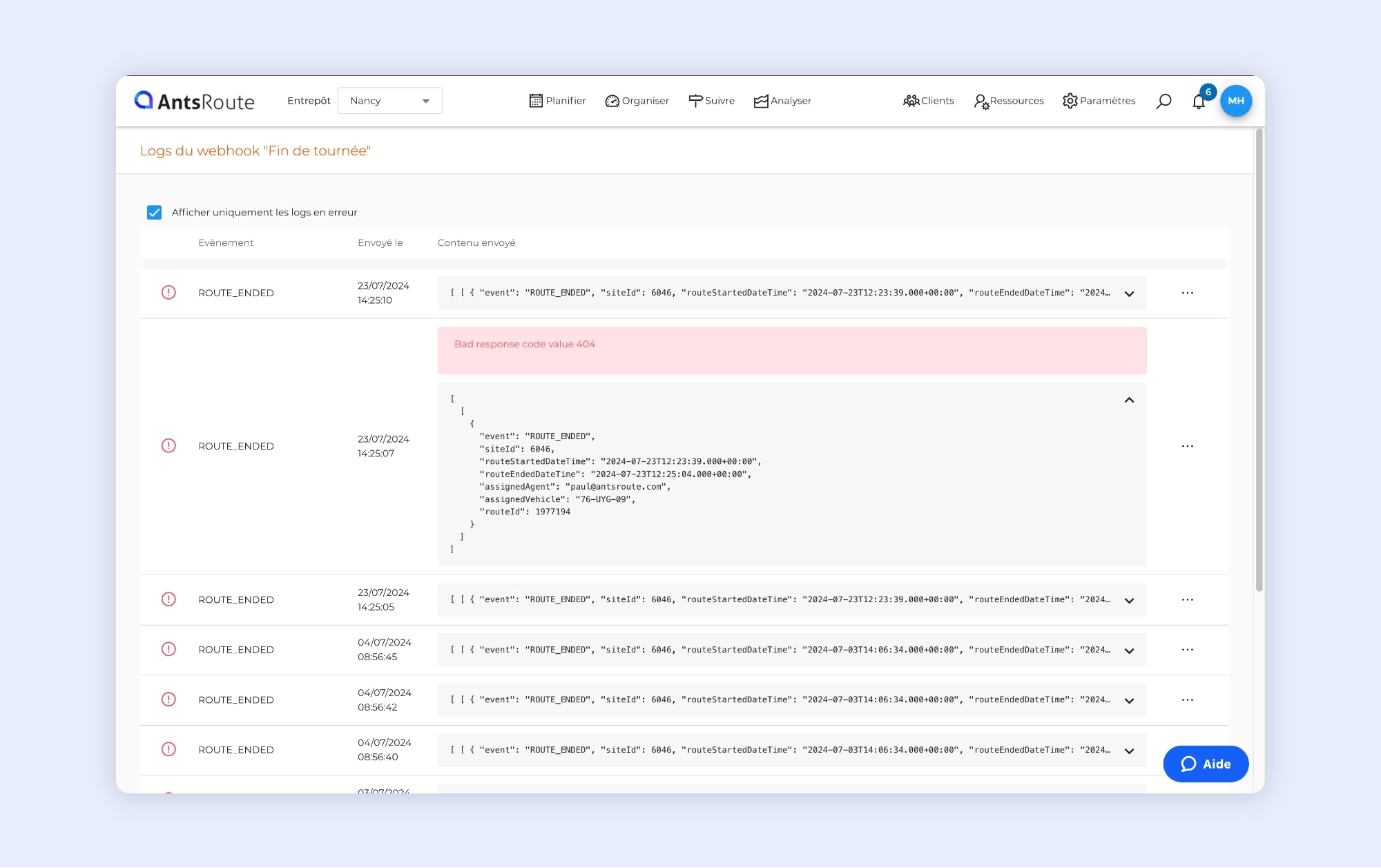Go to the Analyser menu
This screenshot has width=1381, height=868.
(782, 101)
